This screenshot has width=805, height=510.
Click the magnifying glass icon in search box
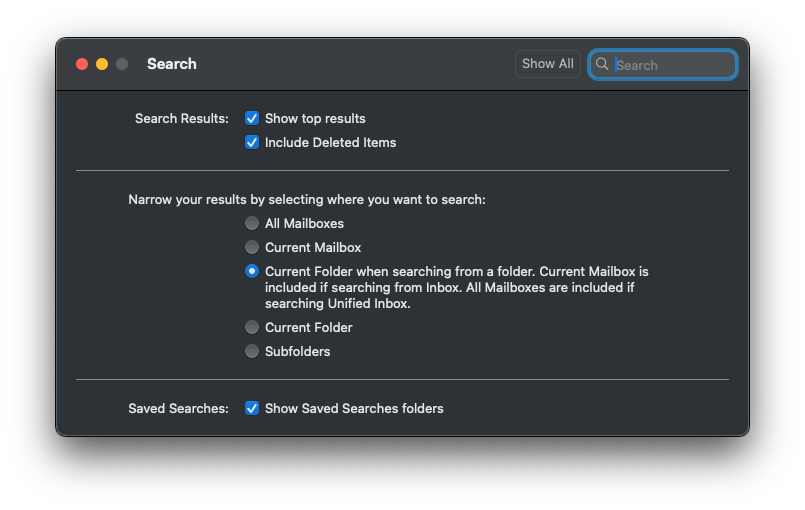[602, 64]
